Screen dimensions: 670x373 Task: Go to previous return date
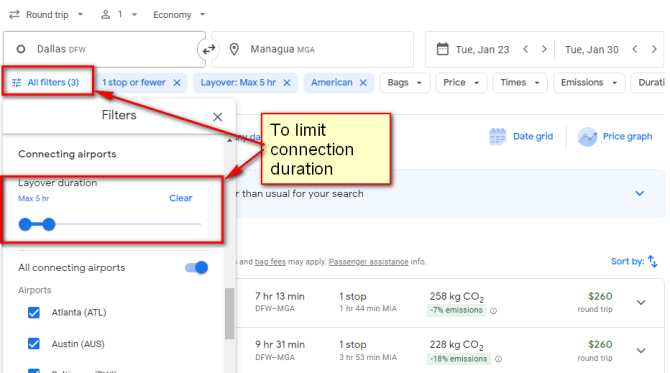point(635,49)
